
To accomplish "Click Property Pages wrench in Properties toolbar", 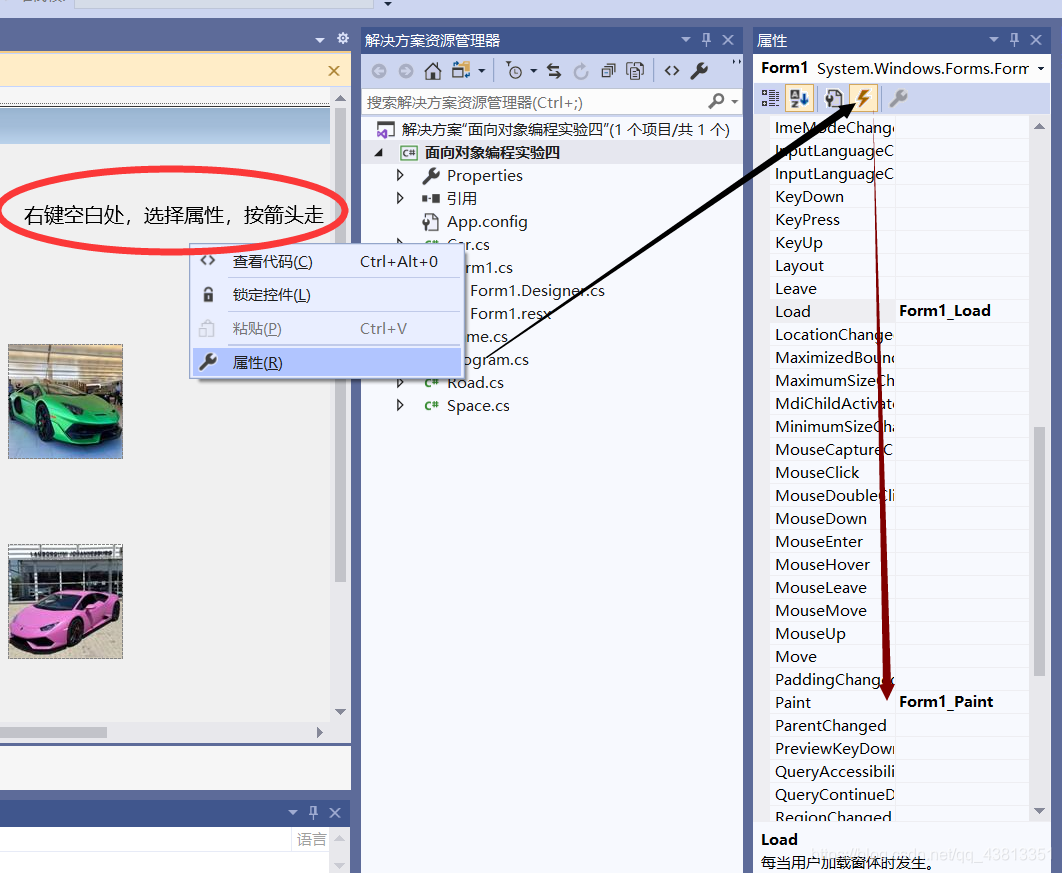I will (x=898, y=99).
